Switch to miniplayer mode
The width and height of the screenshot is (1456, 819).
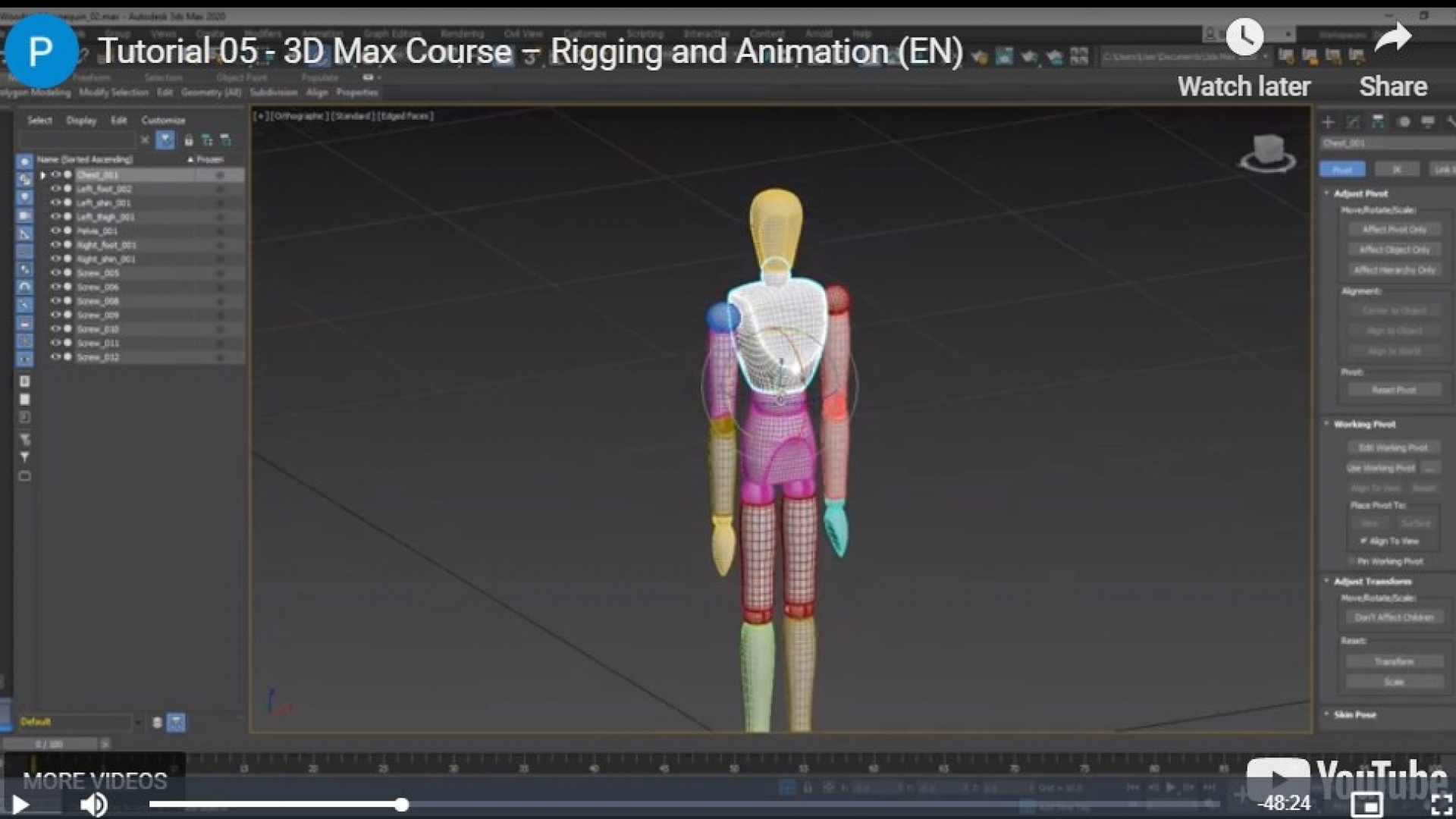(1367, 804)
